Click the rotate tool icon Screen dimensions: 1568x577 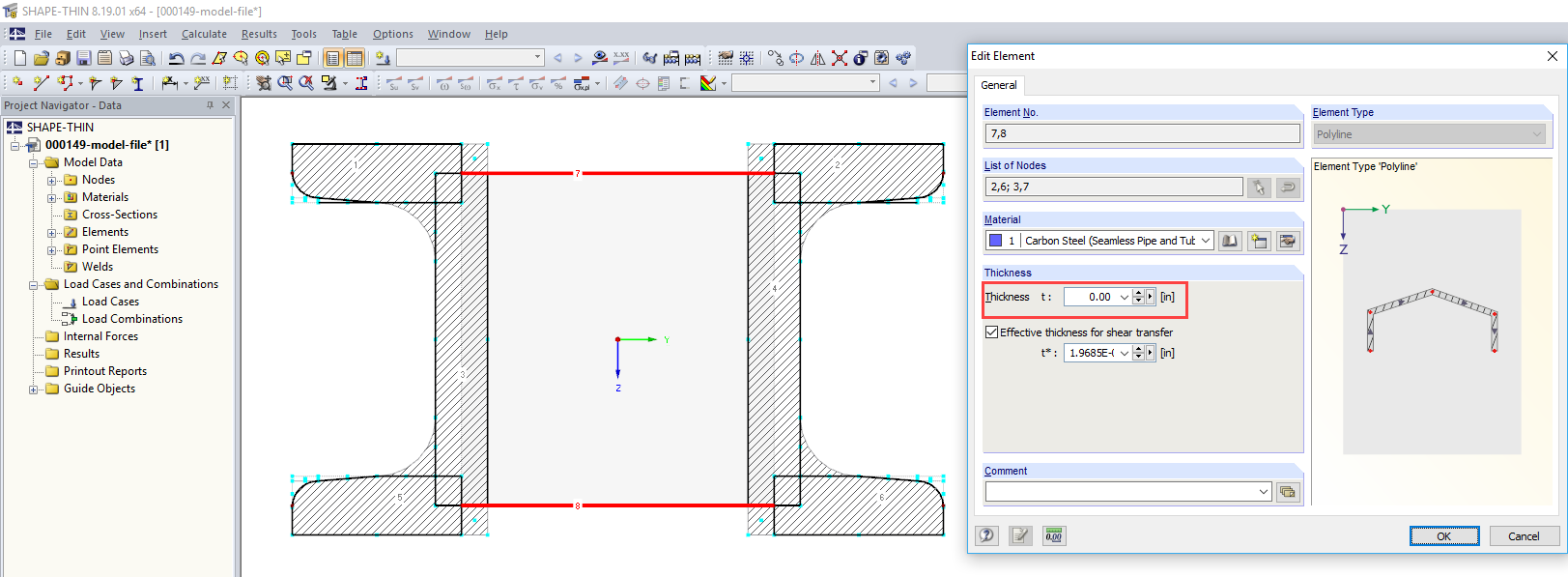tap(796, 58)
